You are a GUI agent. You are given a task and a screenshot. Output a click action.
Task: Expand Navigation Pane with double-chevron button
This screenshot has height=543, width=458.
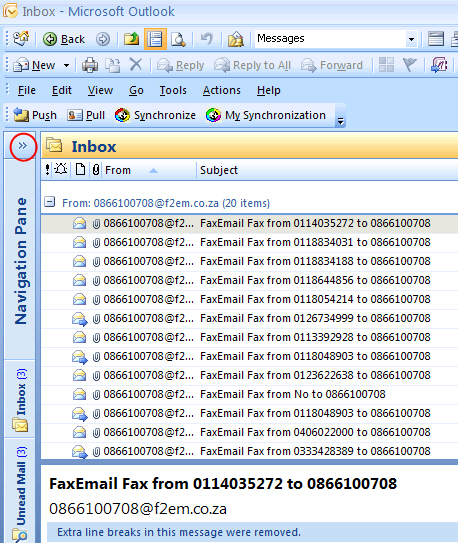(x=23, y=146)
